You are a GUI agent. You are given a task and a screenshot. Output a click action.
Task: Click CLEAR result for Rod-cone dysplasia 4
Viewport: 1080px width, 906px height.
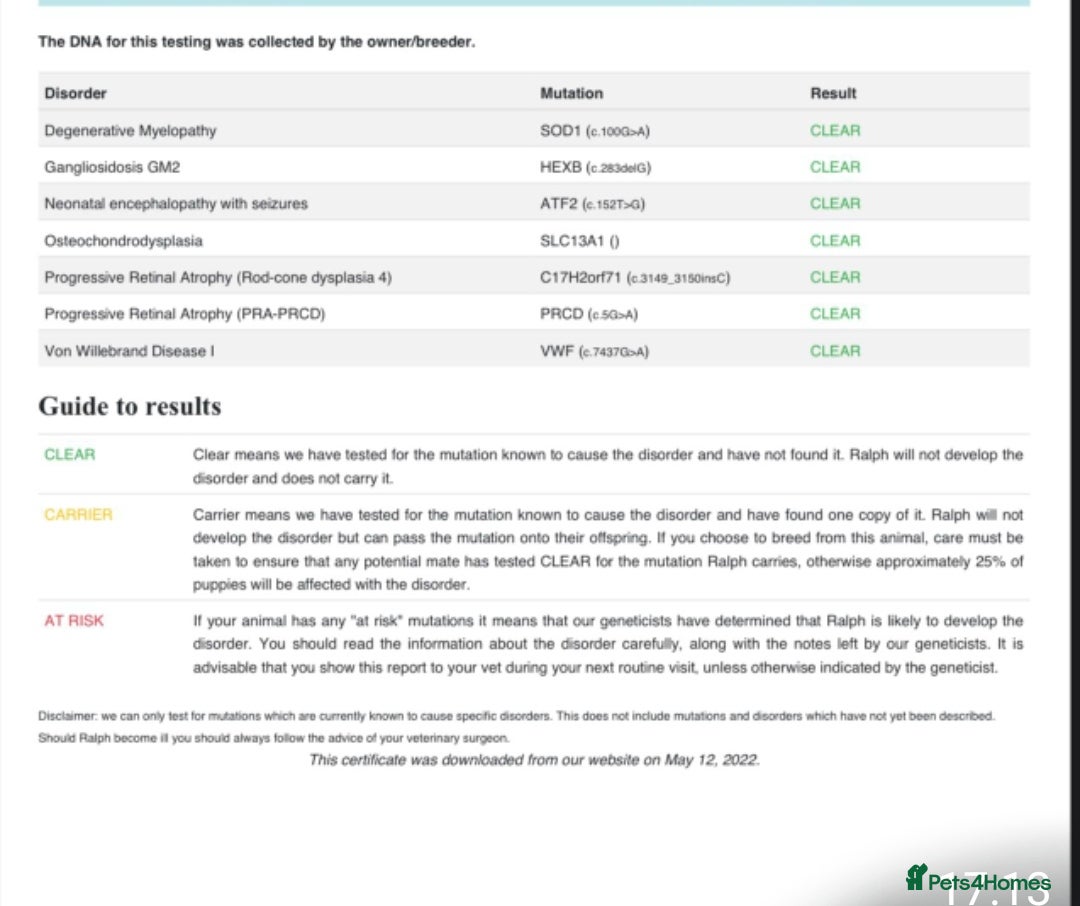tap(835, 277)
